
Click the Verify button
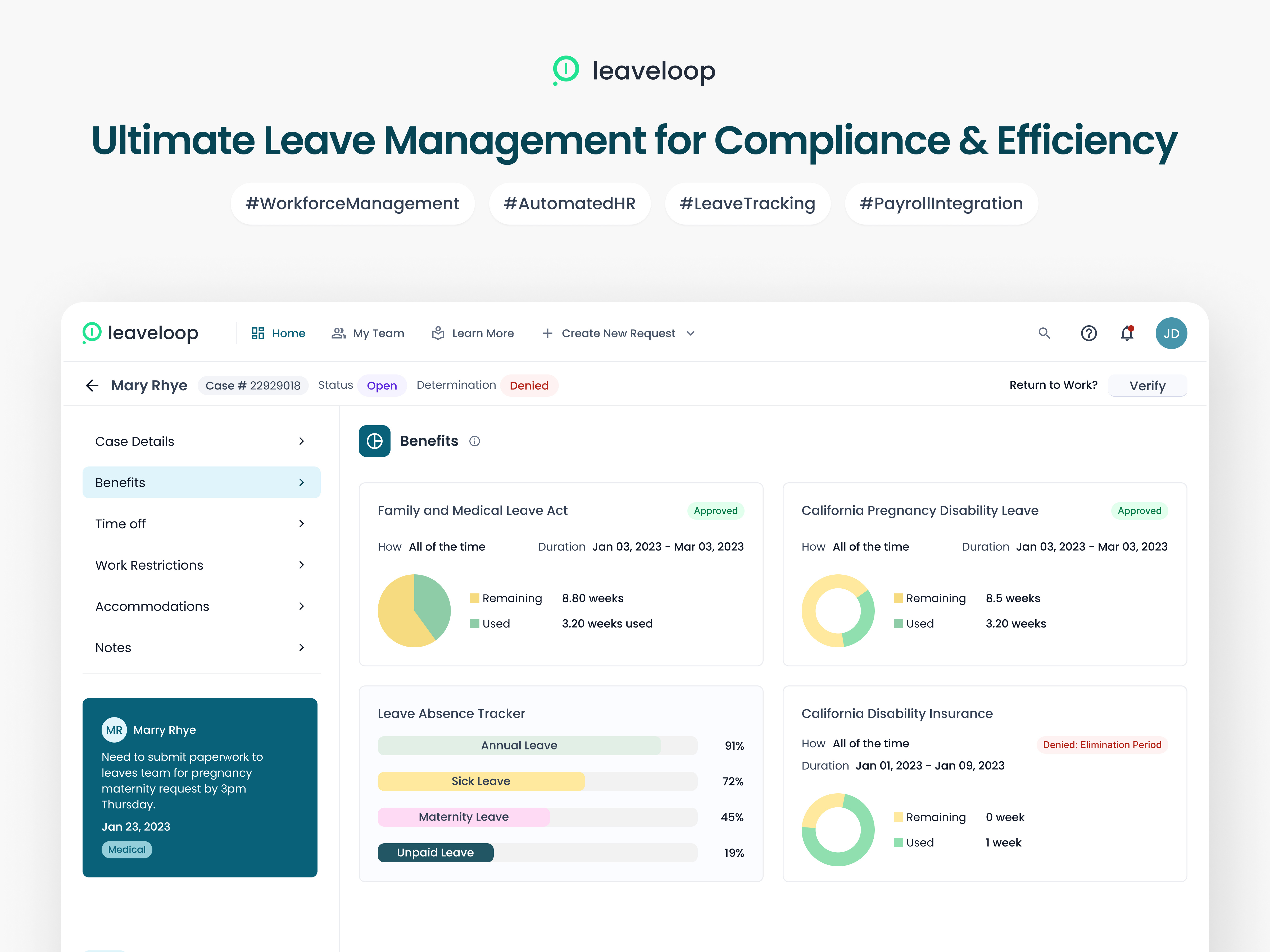(x=1147, y=385)
